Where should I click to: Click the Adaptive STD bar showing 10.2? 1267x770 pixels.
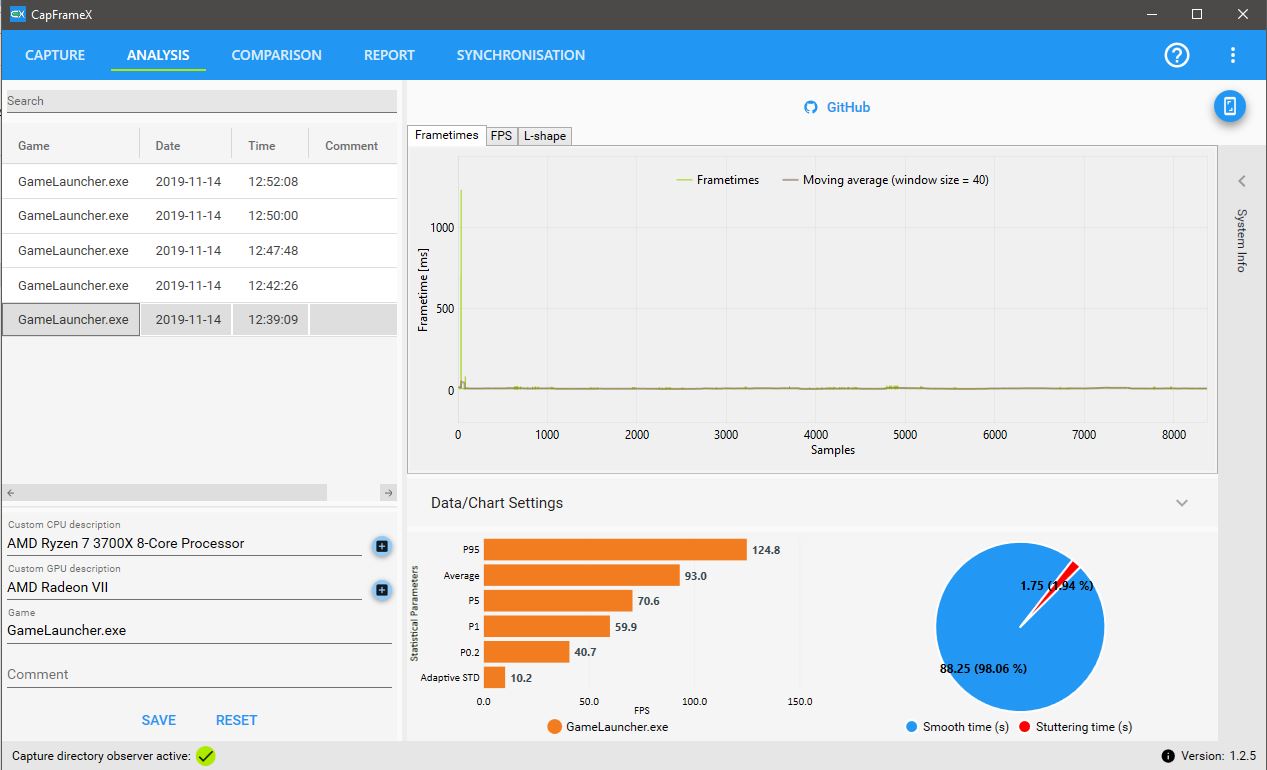[495, 678]
